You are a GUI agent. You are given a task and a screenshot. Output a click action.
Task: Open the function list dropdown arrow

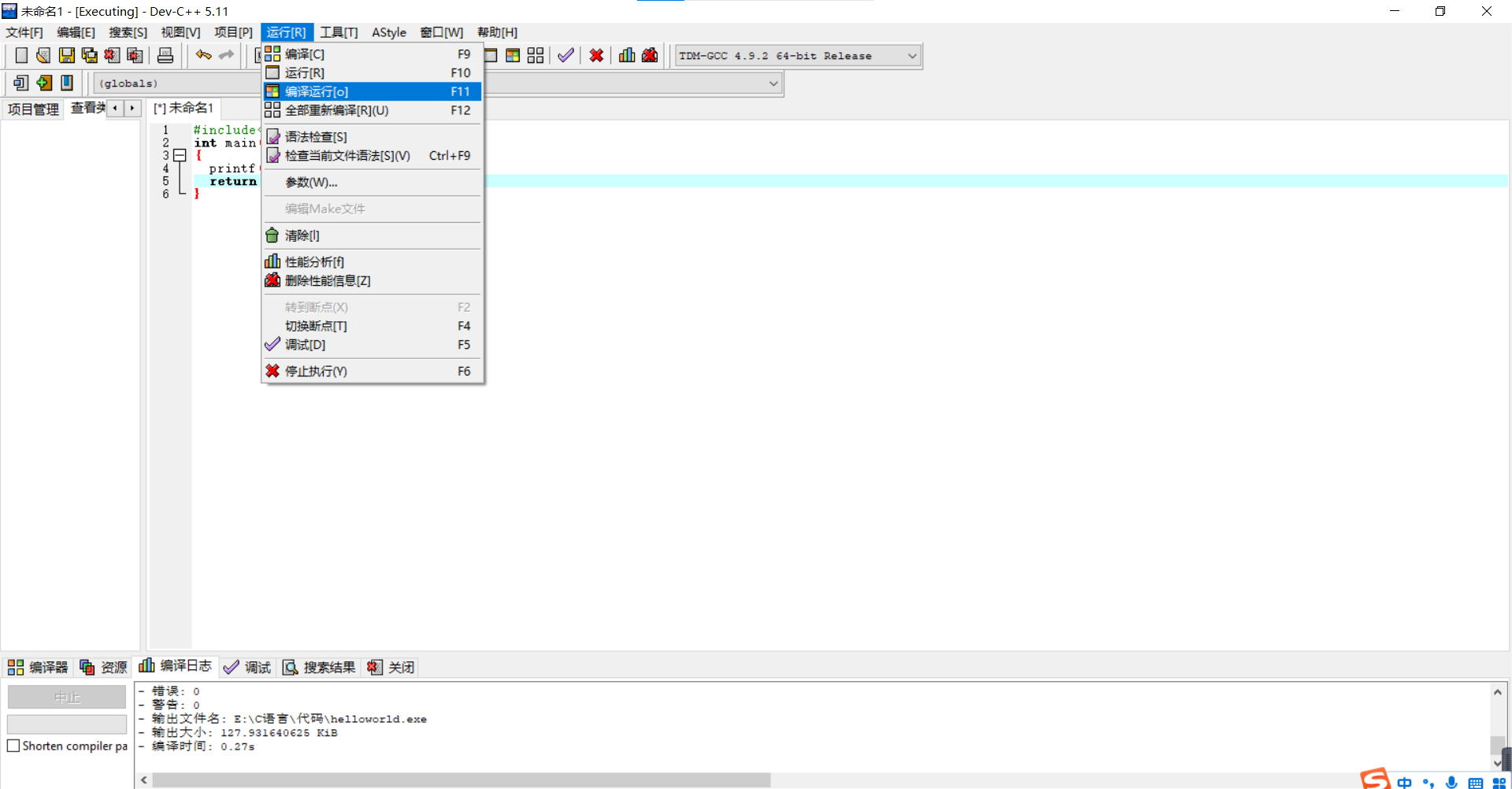[773, 83]
